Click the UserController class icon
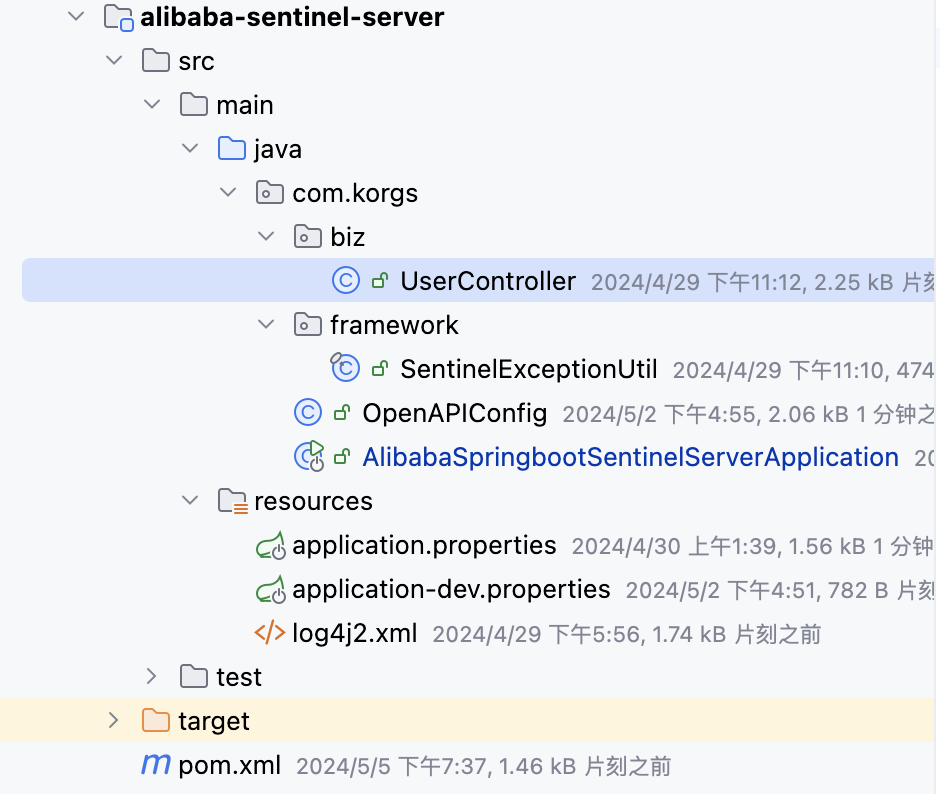Screen dimensions: 940x794 click(345, 281)
